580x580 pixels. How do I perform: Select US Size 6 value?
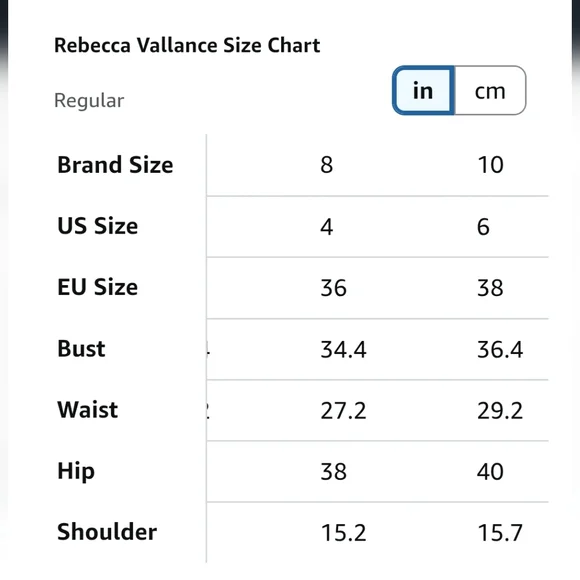point(483,226)
